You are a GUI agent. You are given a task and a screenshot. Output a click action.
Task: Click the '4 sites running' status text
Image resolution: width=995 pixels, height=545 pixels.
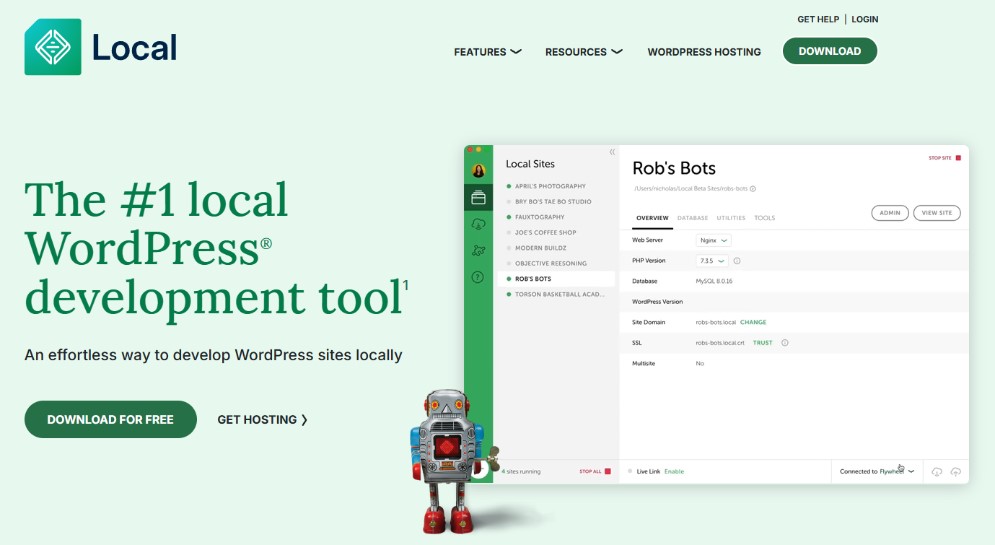pyautogui.click(x=522, y=471)
